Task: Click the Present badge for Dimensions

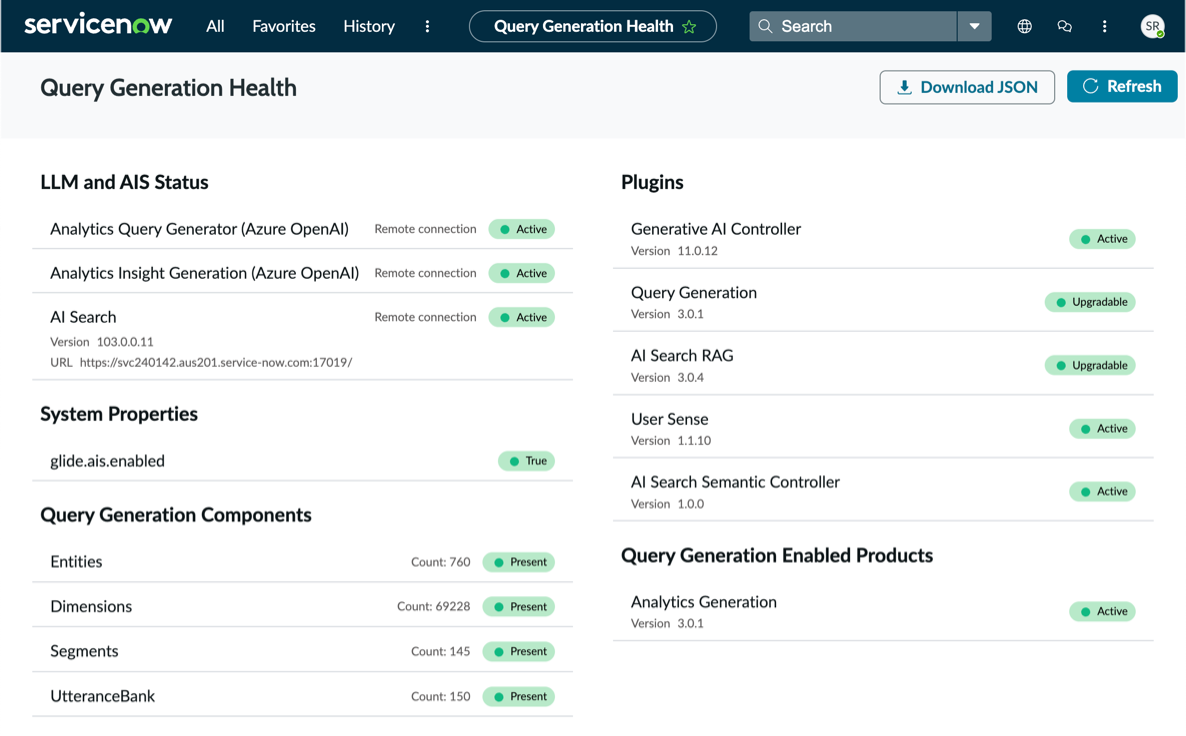Action: click(519, 607)
